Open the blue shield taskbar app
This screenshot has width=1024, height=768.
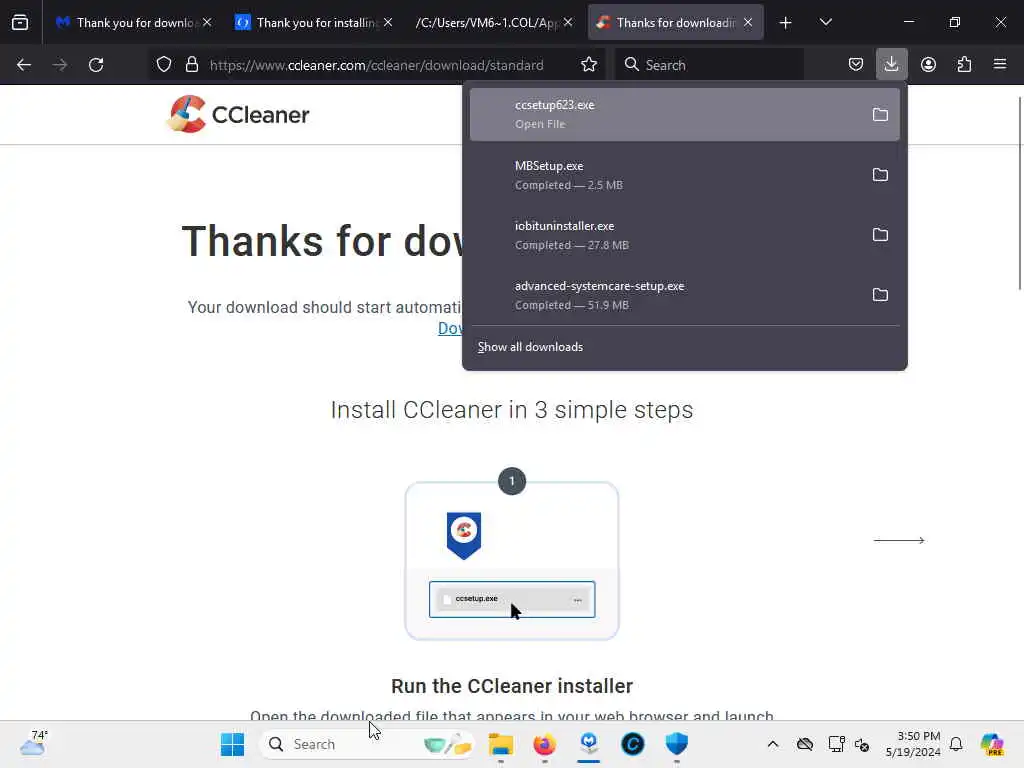pyautogui.click(x=677, y=744)
